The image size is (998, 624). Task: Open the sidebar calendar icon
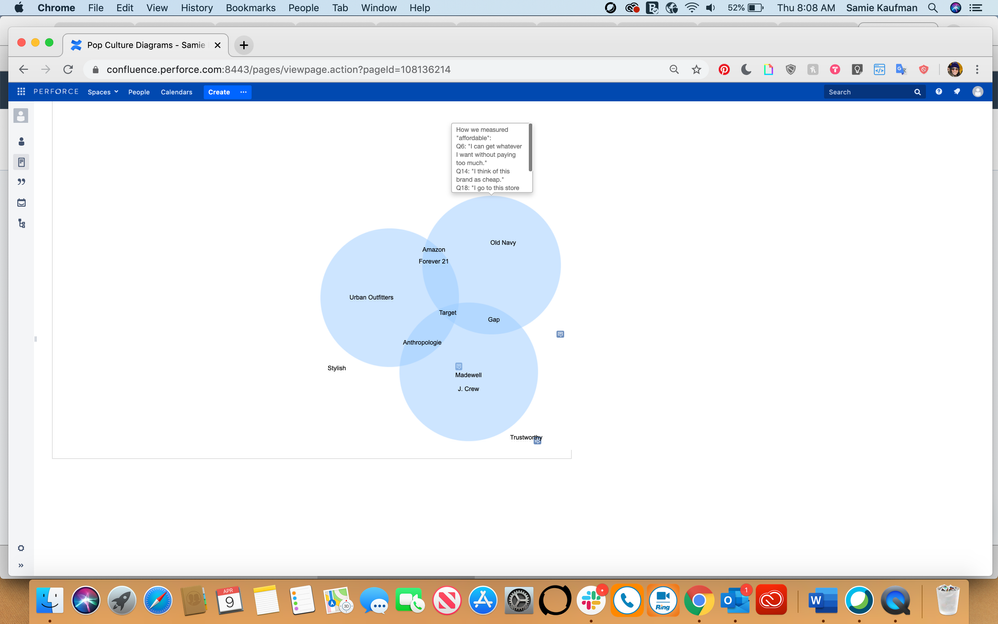click(21, 202)
